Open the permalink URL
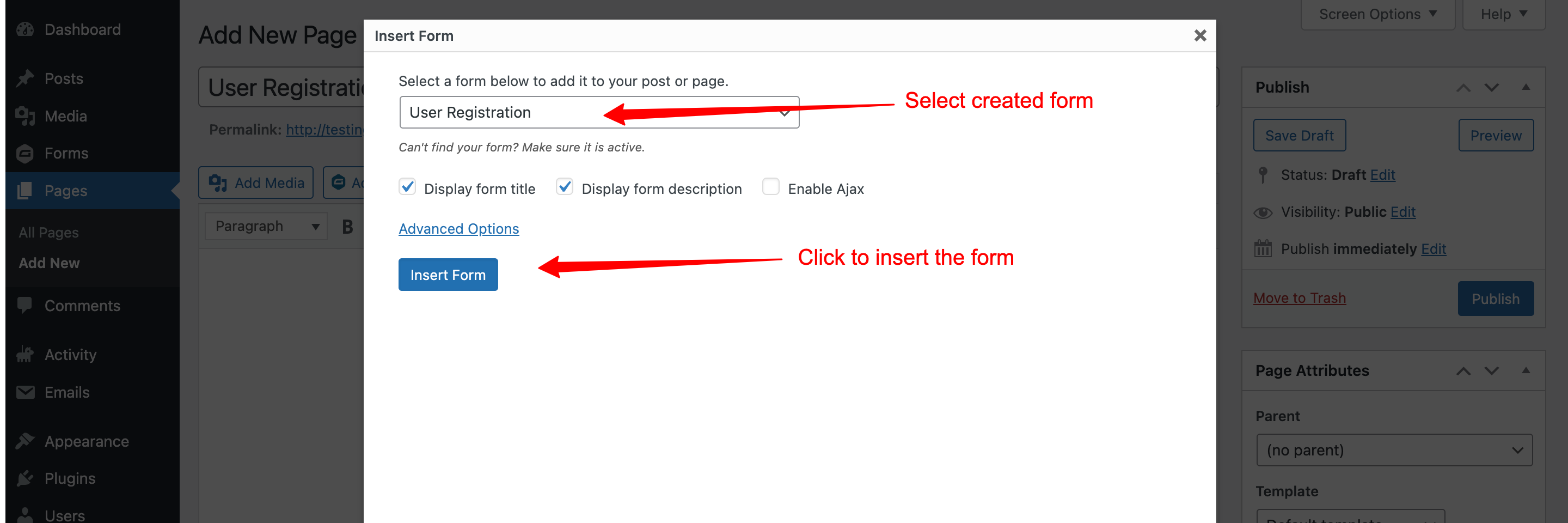This screenshot has height=523, width=1568. point(324,130)
